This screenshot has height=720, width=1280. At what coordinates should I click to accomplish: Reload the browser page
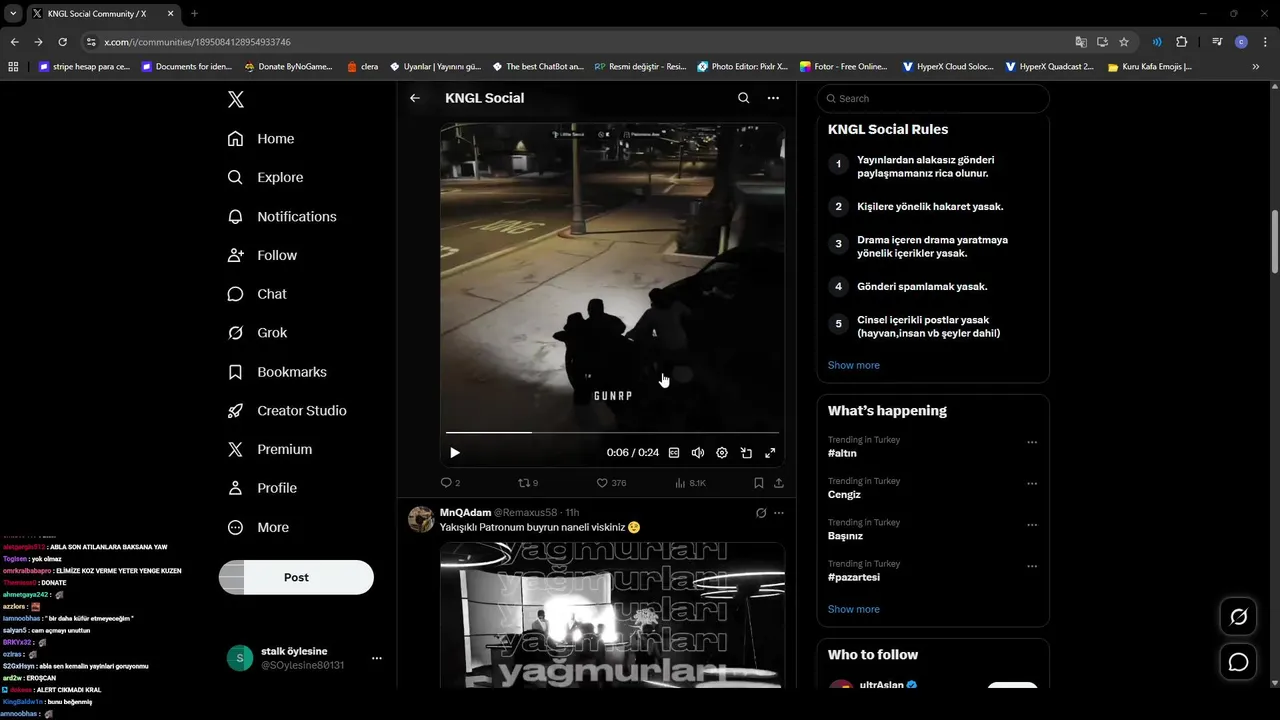click(62, 42)
